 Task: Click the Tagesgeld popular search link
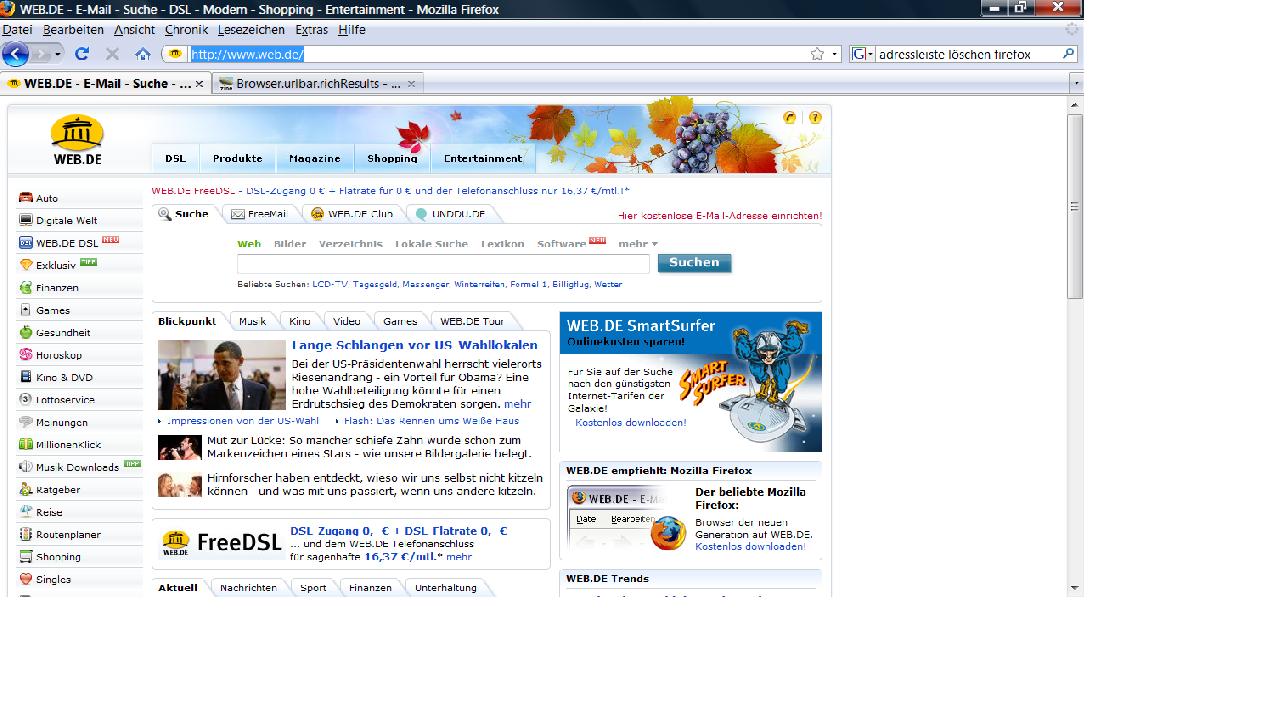tap(375, 285)
